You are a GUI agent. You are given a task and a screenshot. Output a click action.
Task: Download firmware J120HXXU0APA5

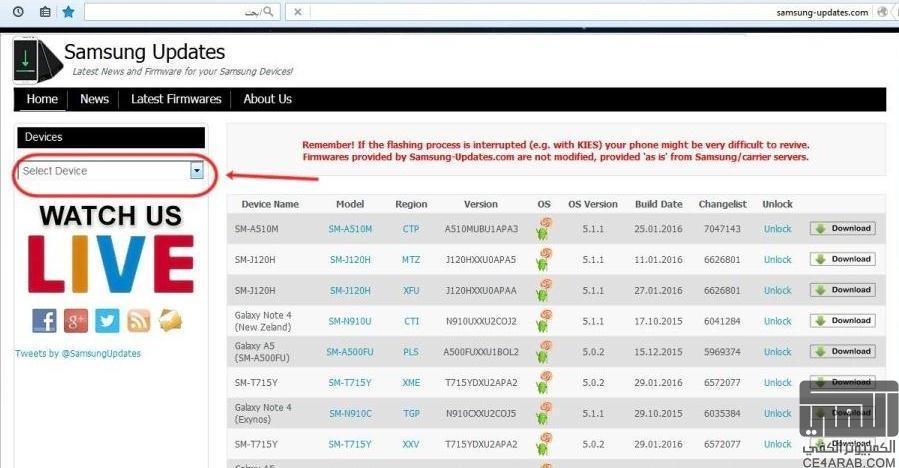pos(842,259)
